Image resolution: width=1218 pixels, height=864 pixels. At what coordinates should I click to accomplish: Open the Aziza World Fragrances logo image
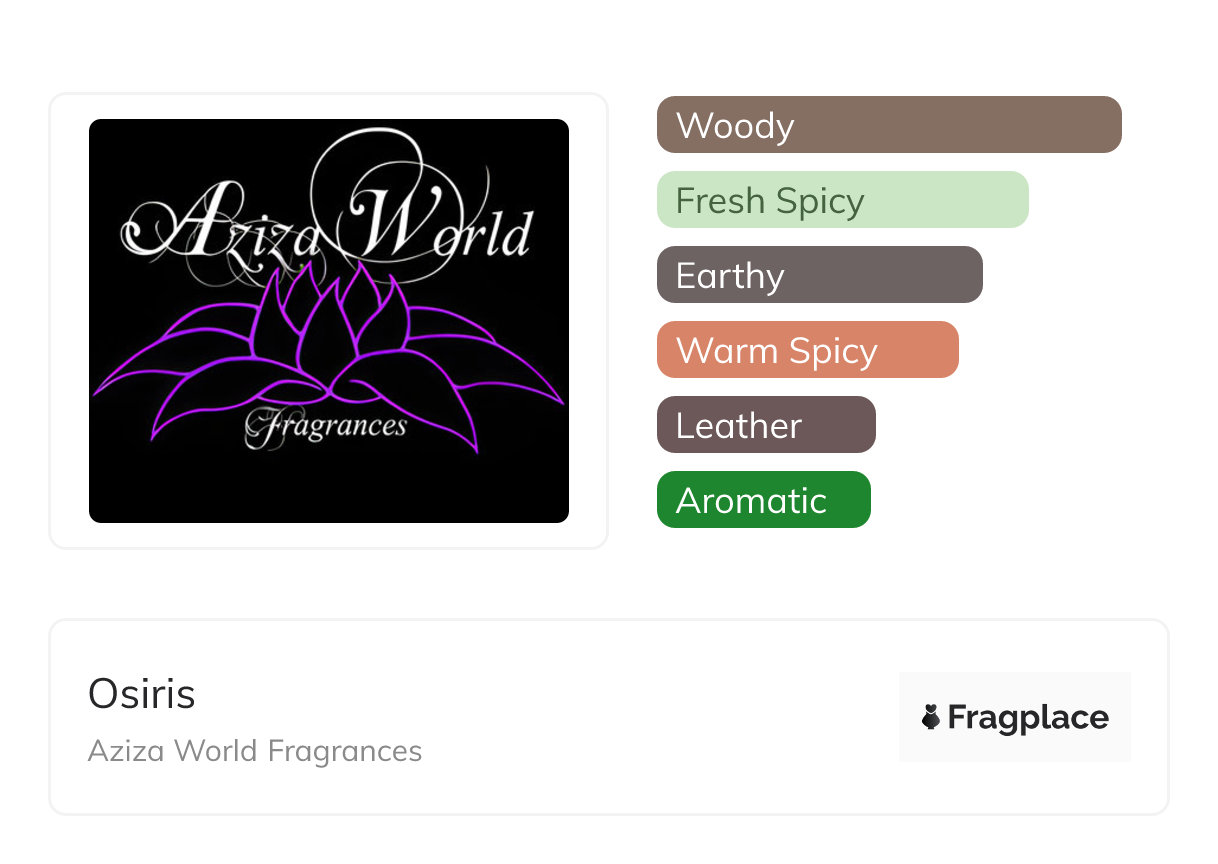pyautogui.click(x=329, y=321)
